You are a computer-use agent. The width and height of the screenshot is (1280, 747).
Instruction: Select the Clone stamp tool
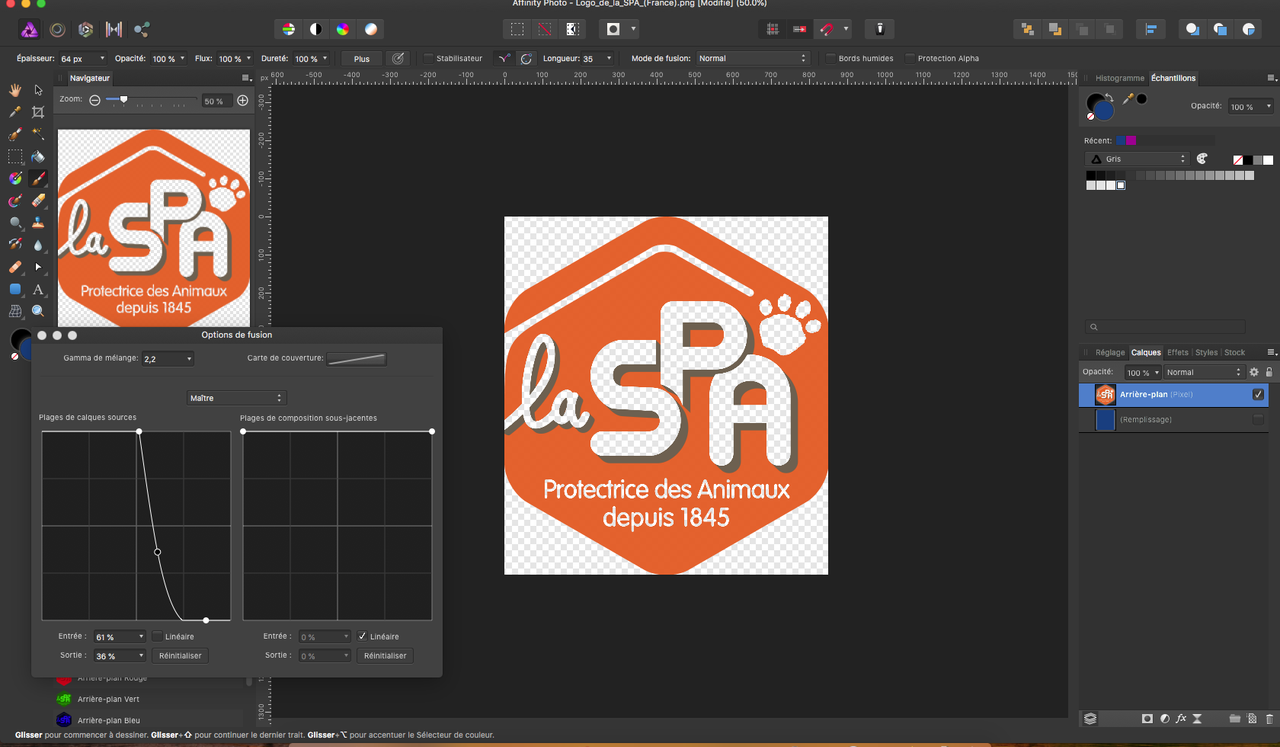(38, 223)
